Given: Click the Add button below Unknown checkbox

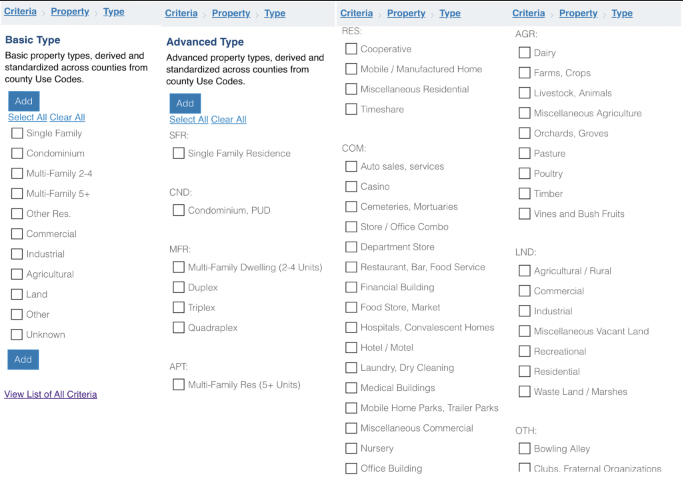Looking at the screenshot, I should [23, 359].
